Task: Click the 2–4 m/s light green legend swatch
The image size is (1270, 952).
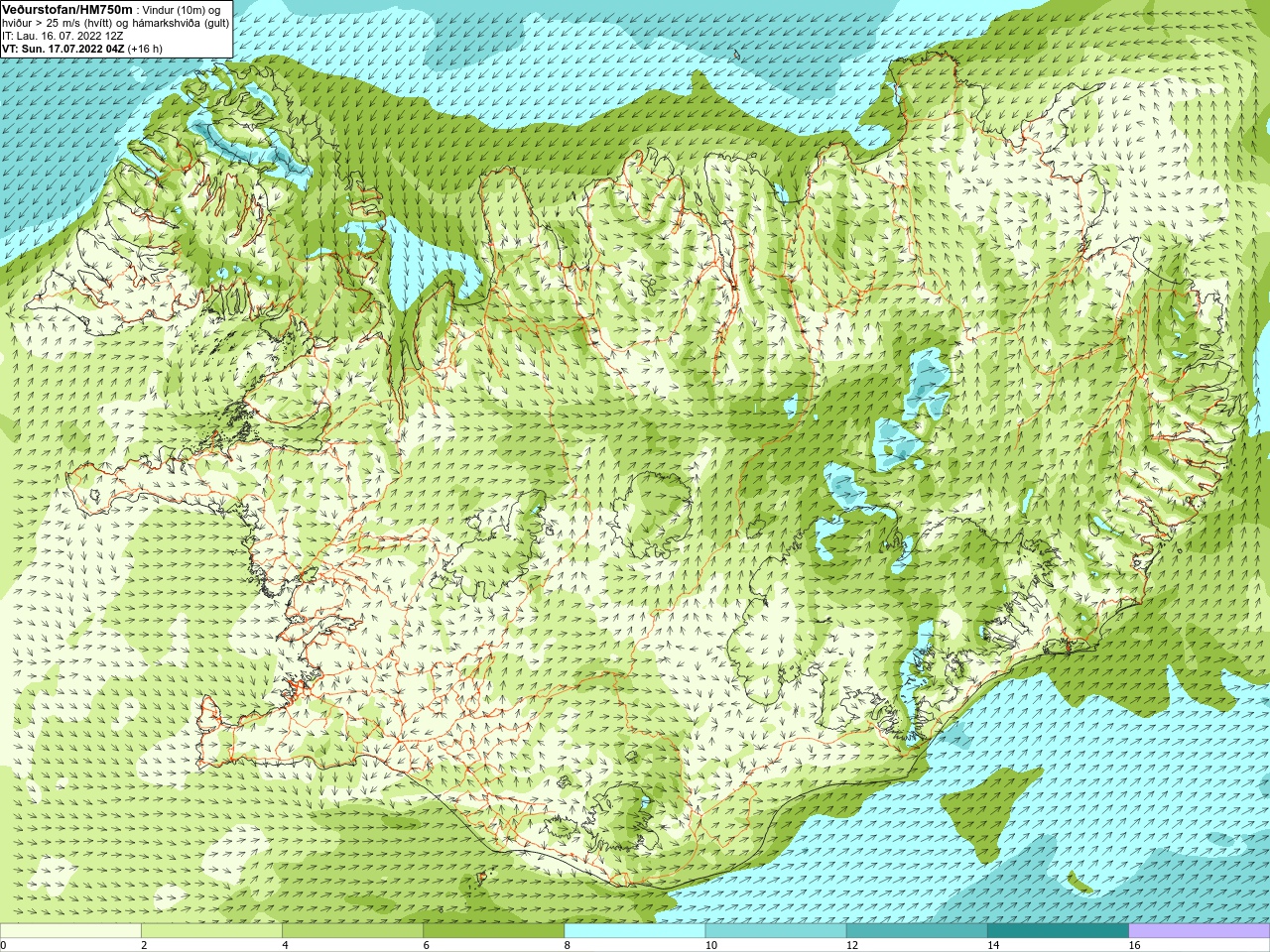Action: click(x=211, y=931)
